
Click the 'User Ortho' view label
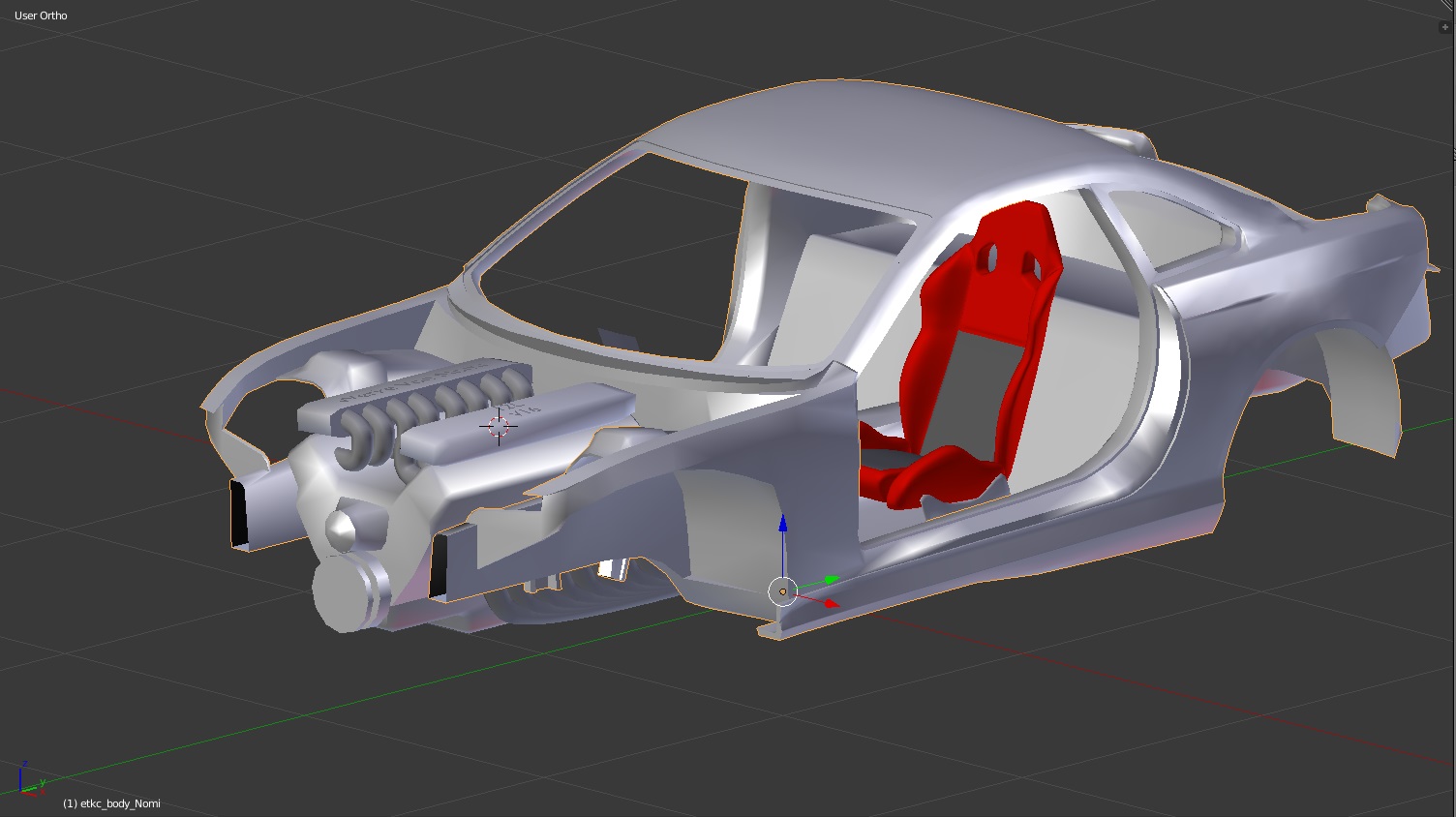(41, 15)
